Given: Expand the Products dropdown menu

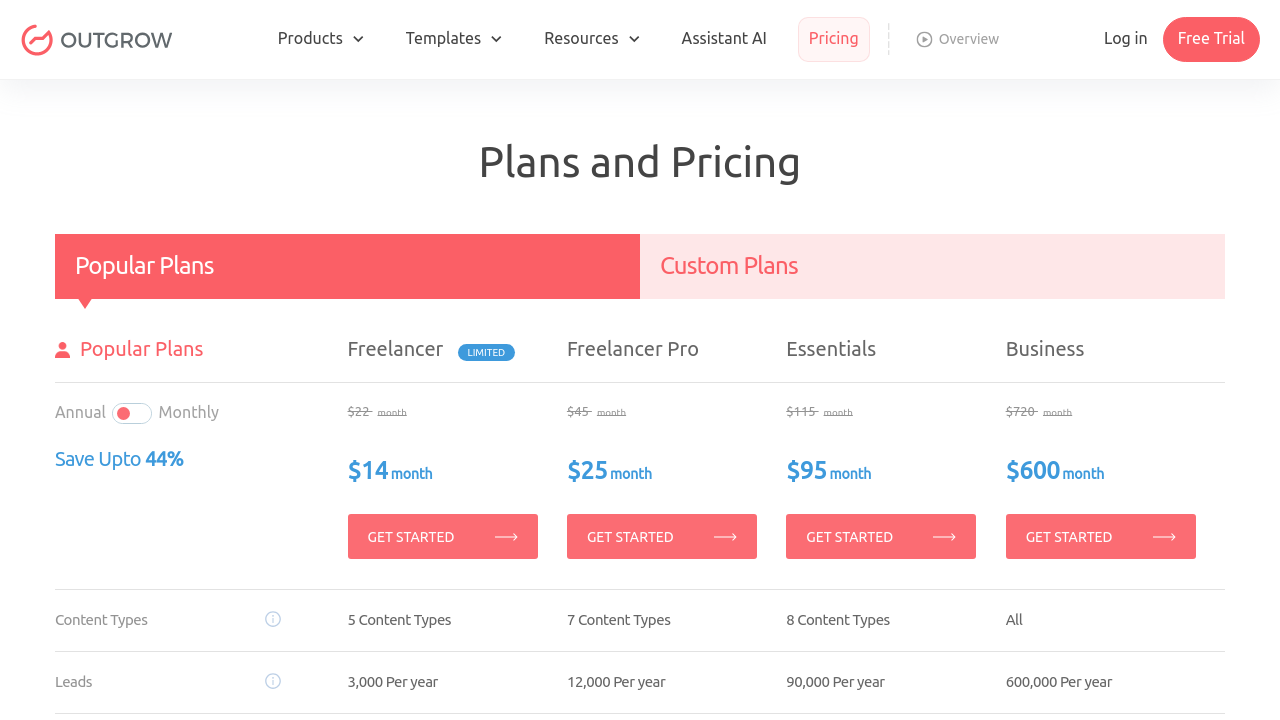Looking at the screenshot, I should 320,39.
